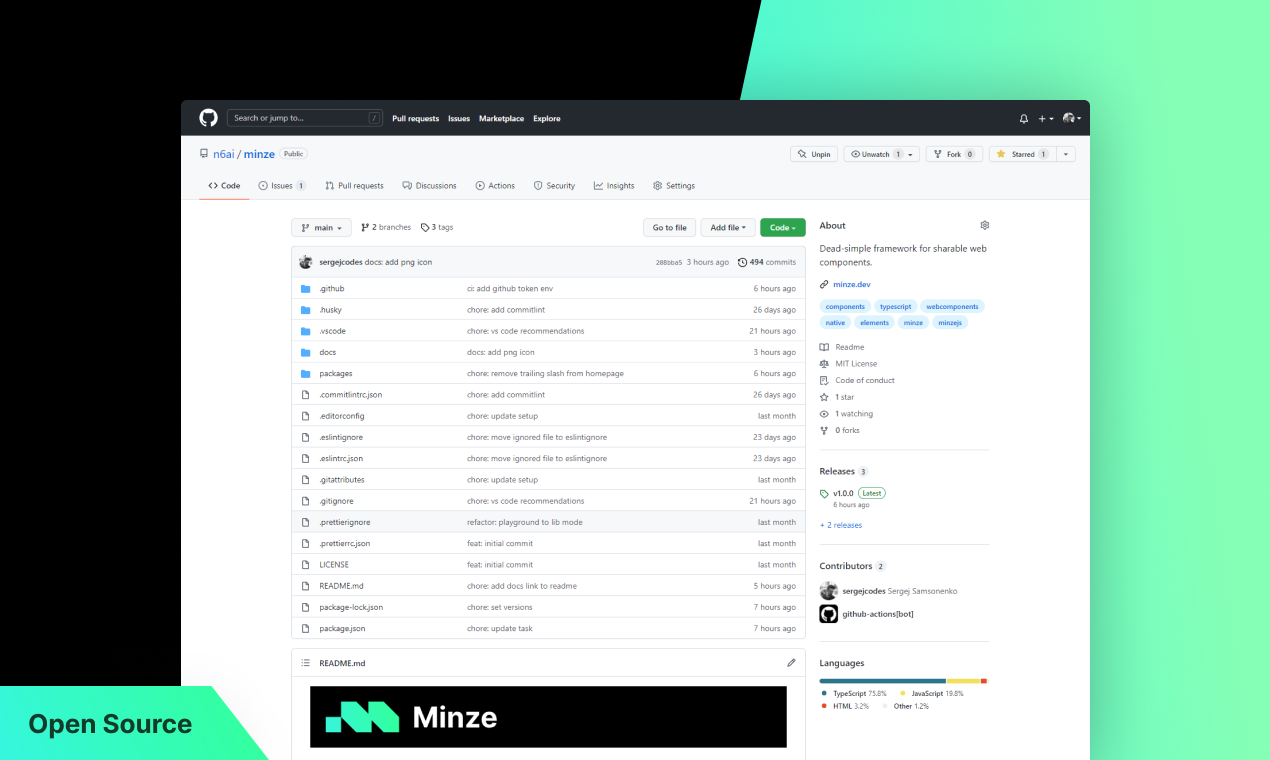Click the Unpin button

pos(814,154)
